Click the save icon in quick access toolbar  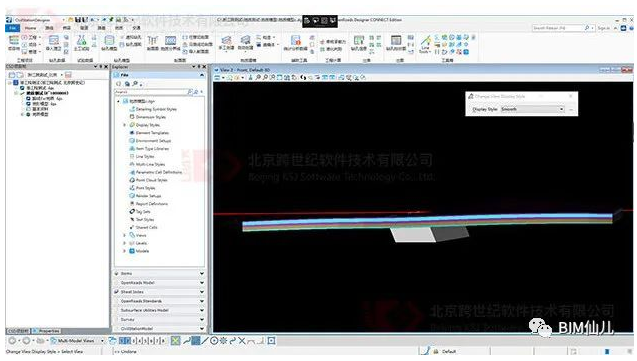click(x=78, y=19)
